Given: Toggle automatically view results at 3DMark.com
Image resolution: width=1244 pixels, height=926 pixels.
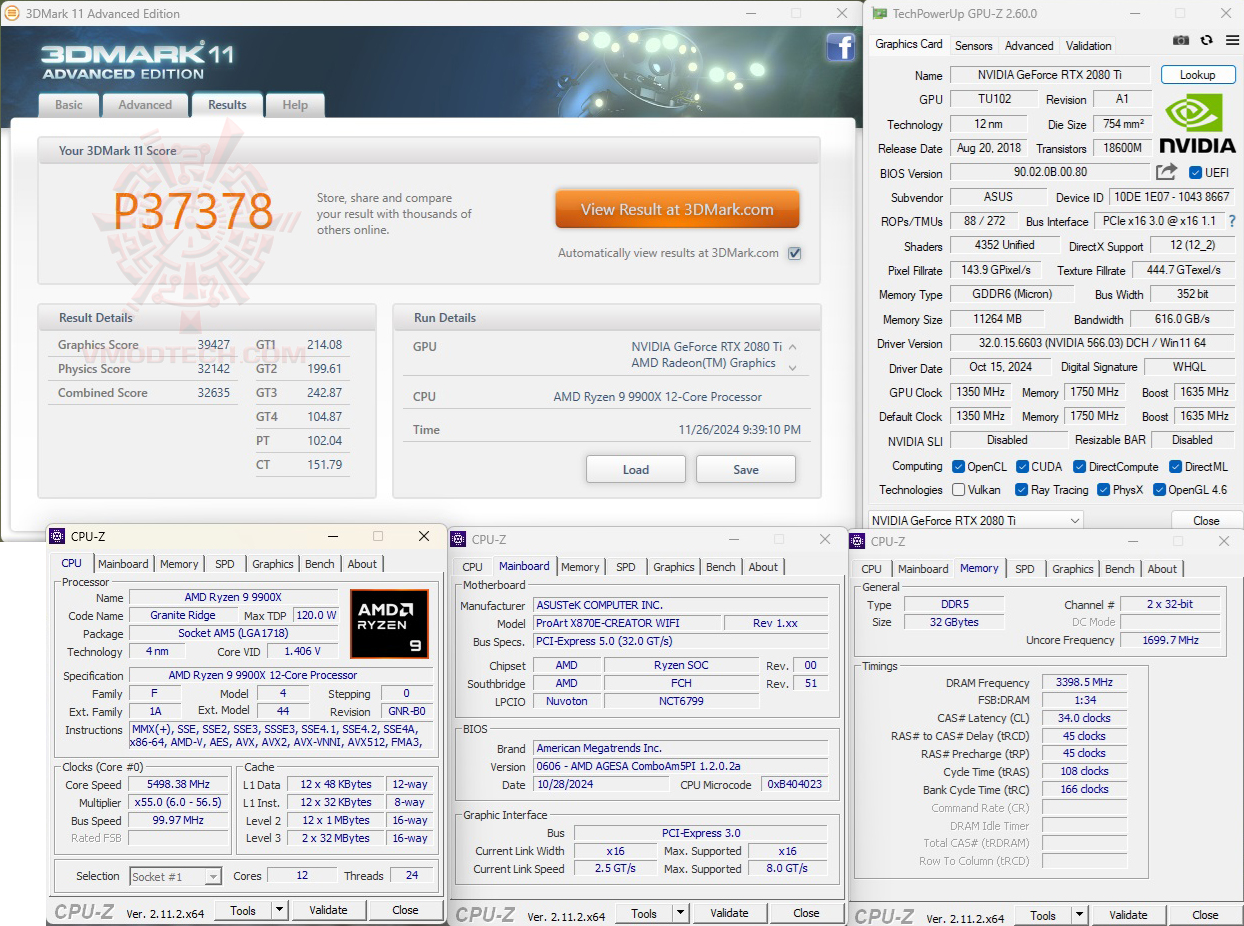Looking at the screenshot, I should (794, 253).
